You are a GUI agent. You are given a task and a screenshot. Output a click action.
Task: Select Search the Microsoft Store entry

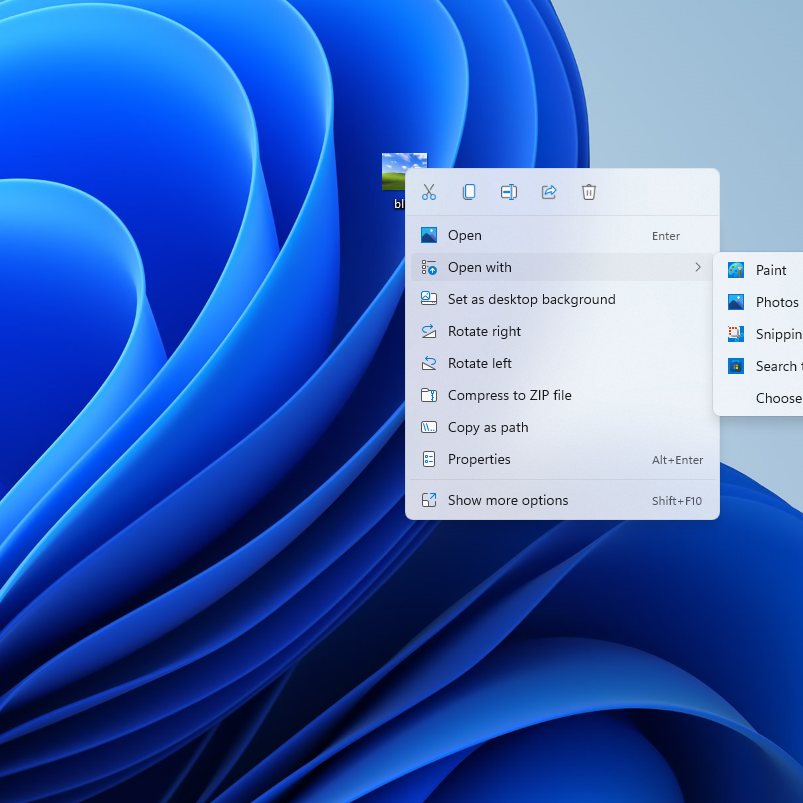pos(775,366)
